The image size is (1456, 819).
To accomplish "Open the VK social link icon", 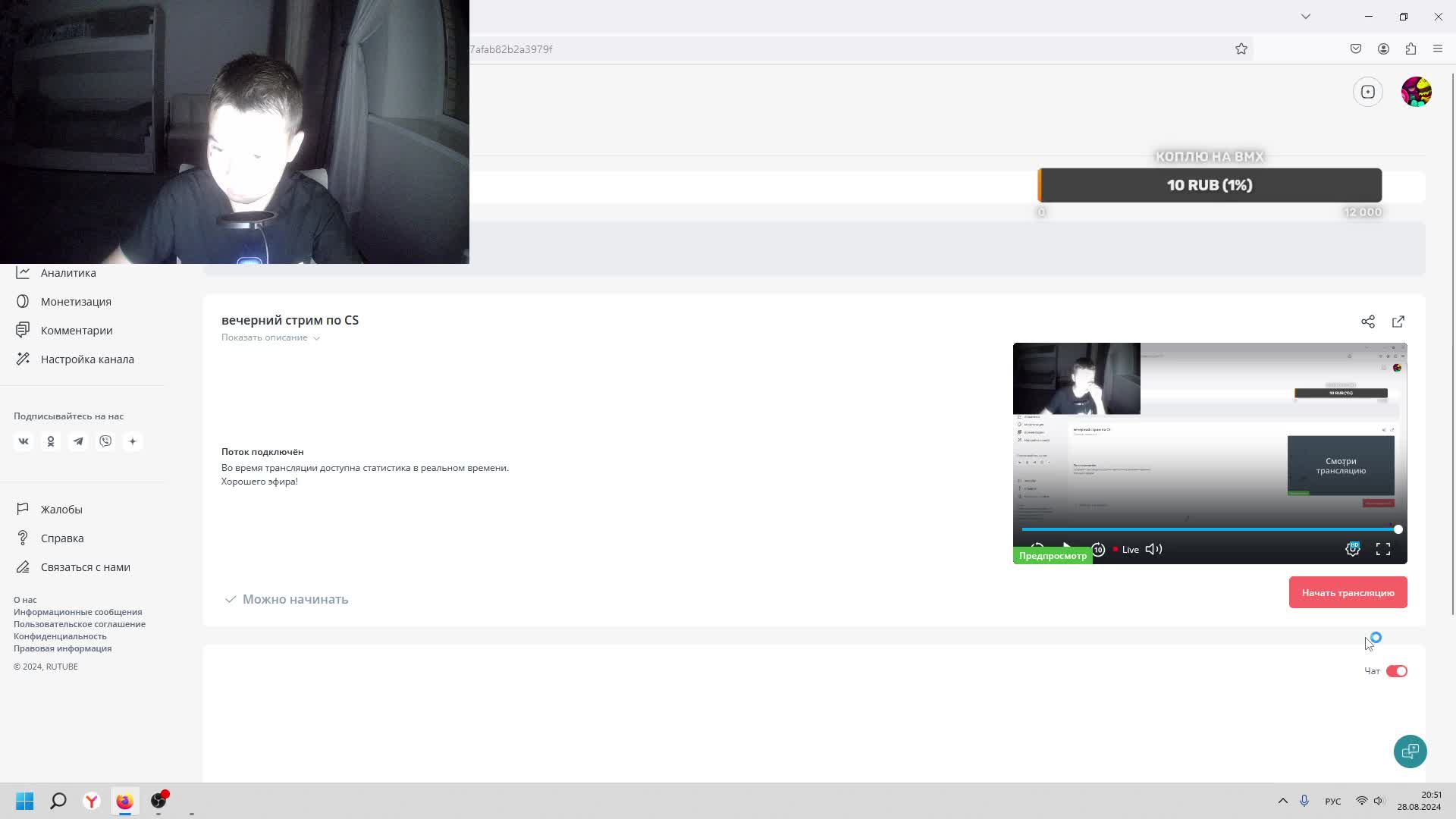I will pos(24,441).
